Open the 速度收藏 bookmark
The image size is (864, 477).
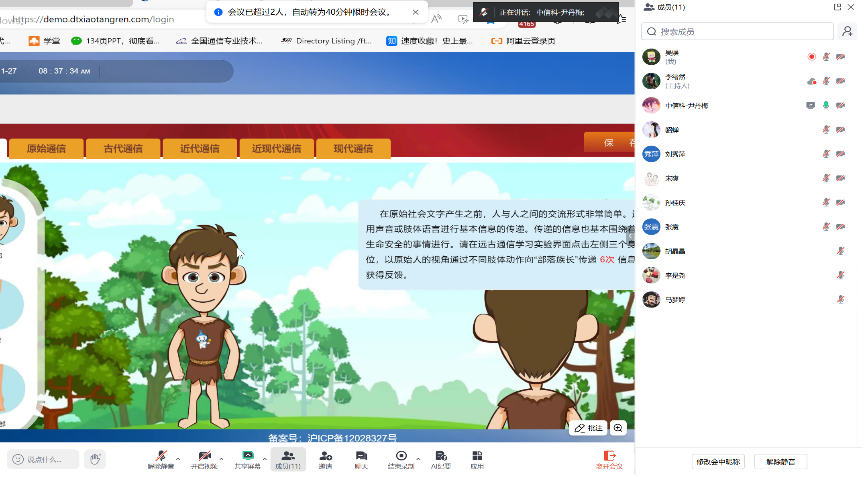430,41
